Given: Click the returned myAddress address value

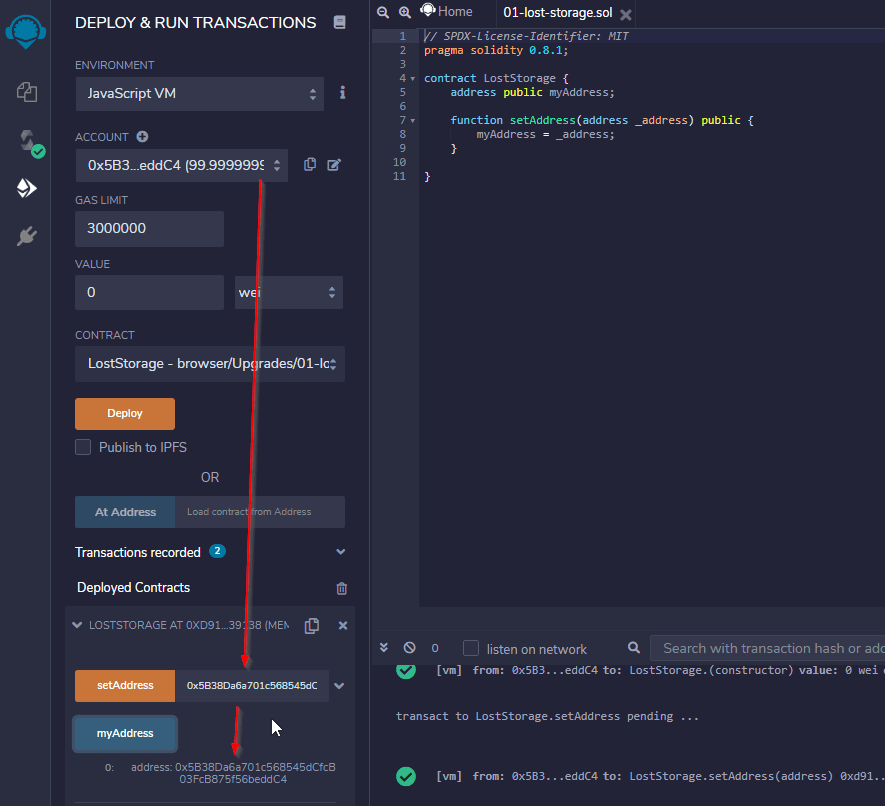Looking at the screenshot, I should [x=233, y=773].
